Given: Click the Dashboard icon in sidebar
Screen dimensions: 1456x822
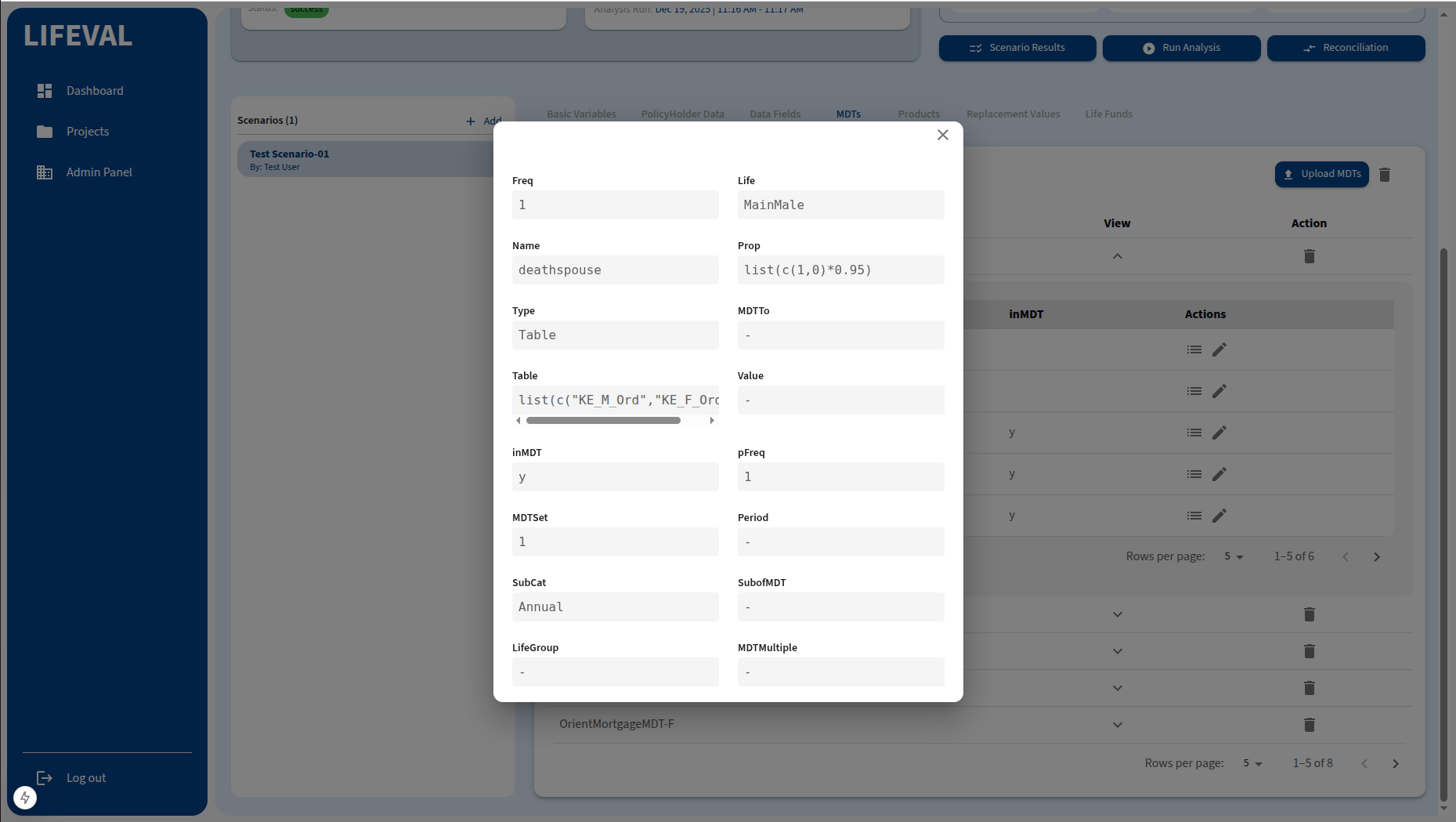Looking at the screenshot, I should click(45, 91).
